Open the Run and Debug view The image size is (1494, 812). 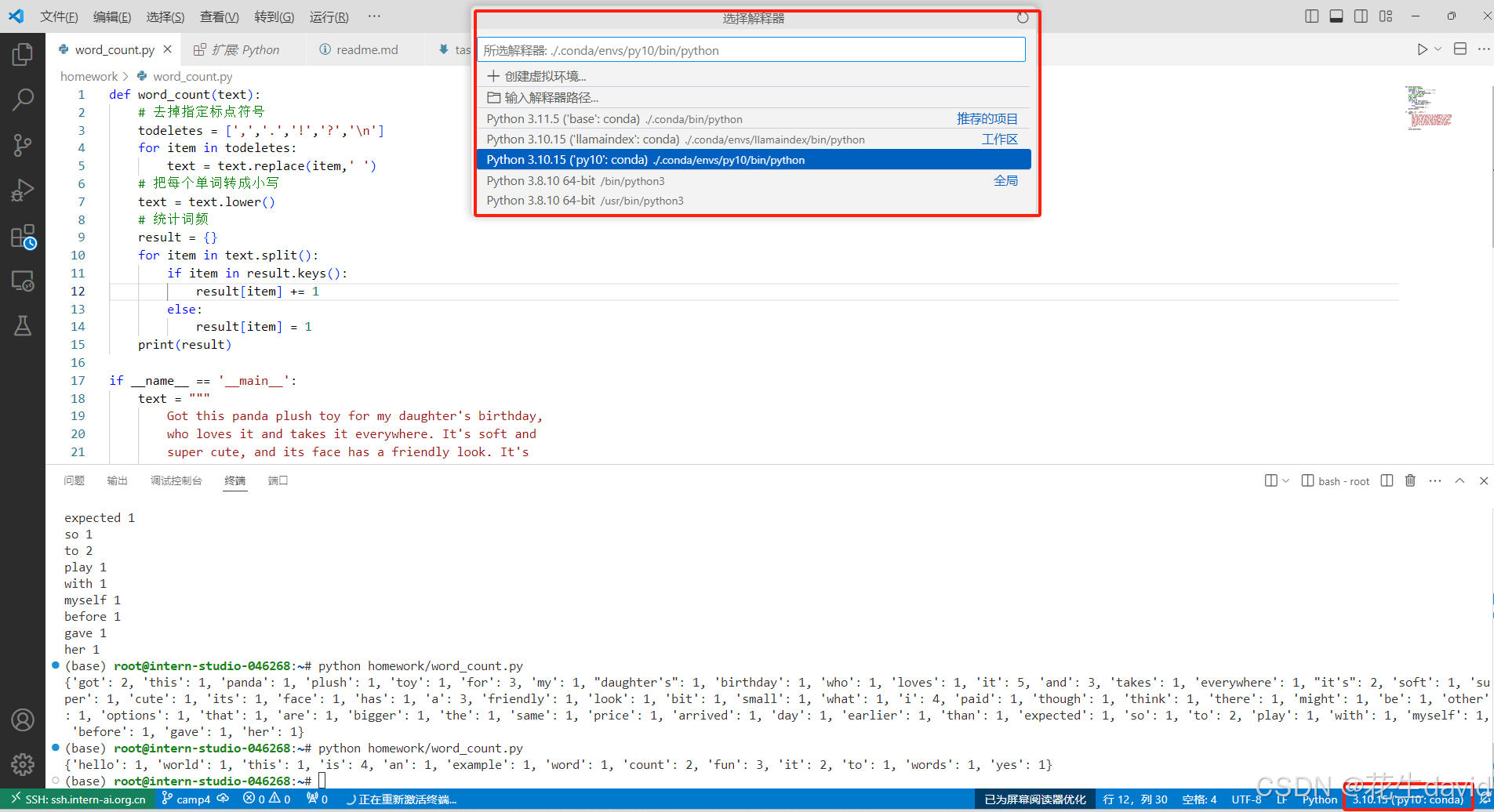tap(23, 190)
